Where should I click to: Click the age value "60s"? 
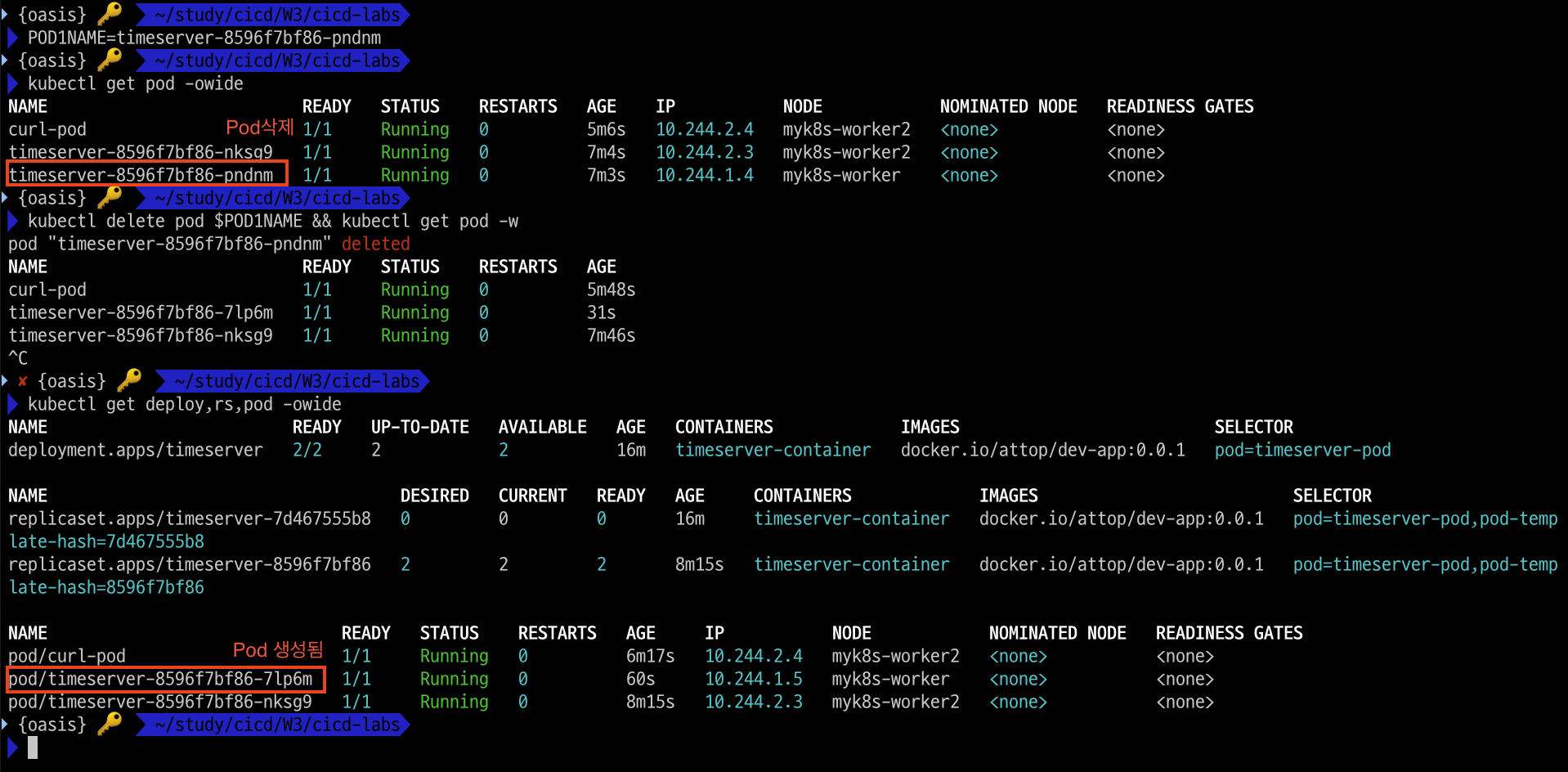640,679
